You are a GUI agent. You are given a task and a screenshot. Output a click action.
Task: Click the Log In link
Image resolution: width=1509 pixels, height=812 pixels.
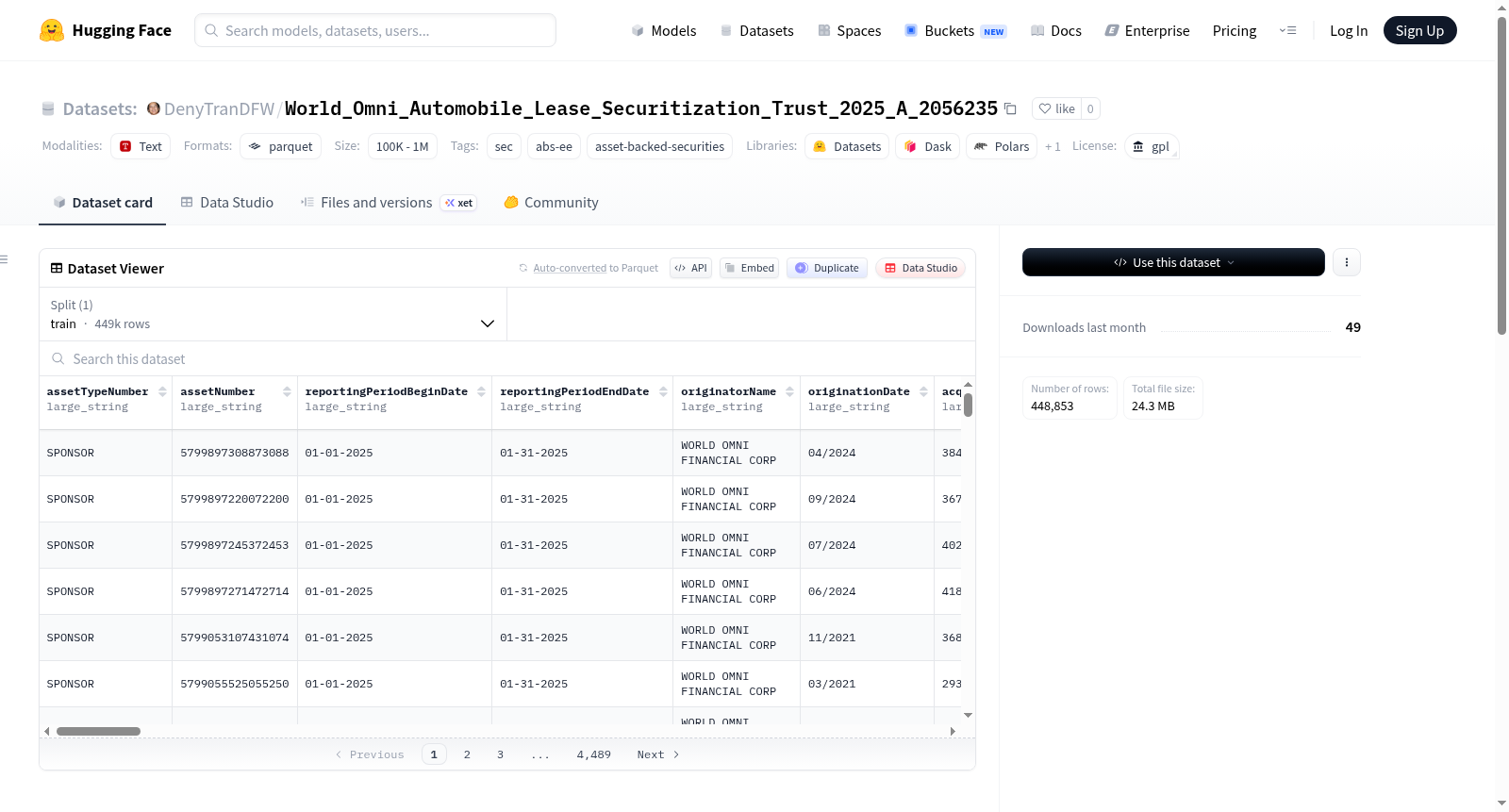(x=1349, y=30)
